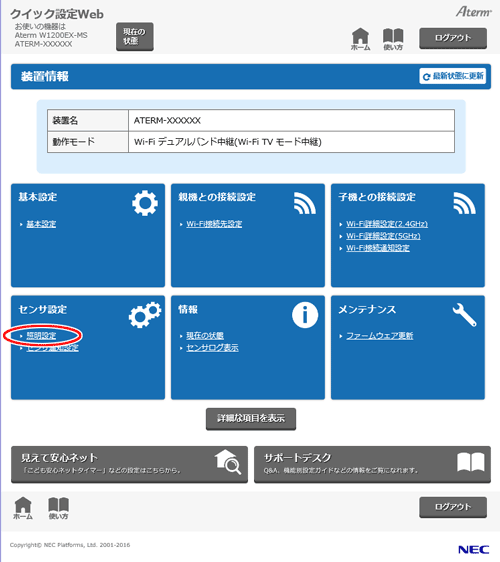Click the 情報 panel title

[188, 309]
